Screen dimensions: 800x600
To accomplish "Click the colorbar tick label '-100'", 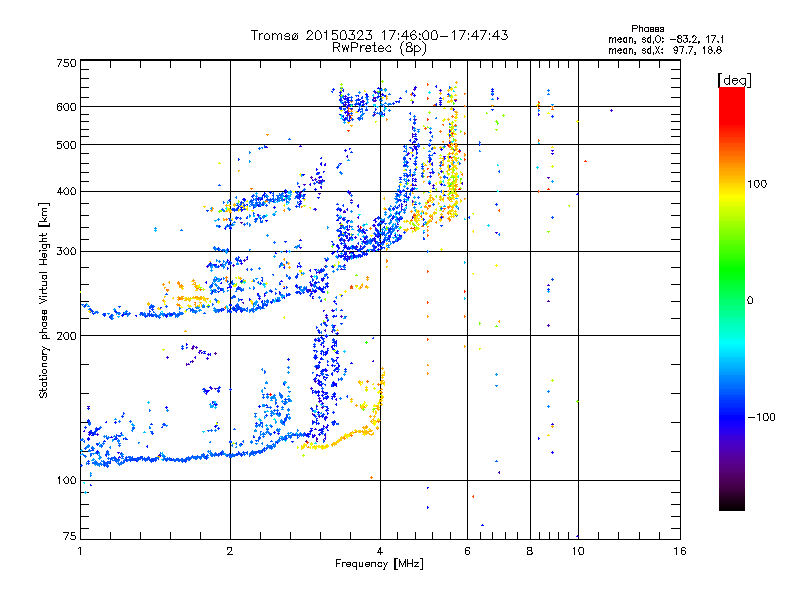I will point(762,417).
